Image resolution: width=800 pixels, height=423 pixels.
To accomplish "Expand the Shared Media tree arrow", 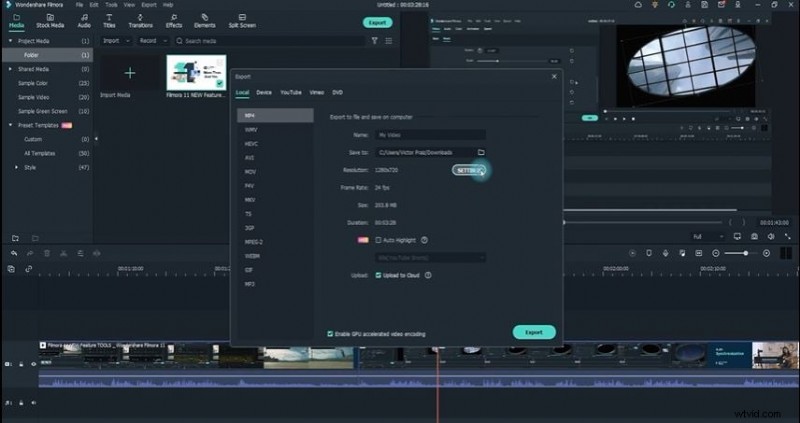I will coord(10,69).
